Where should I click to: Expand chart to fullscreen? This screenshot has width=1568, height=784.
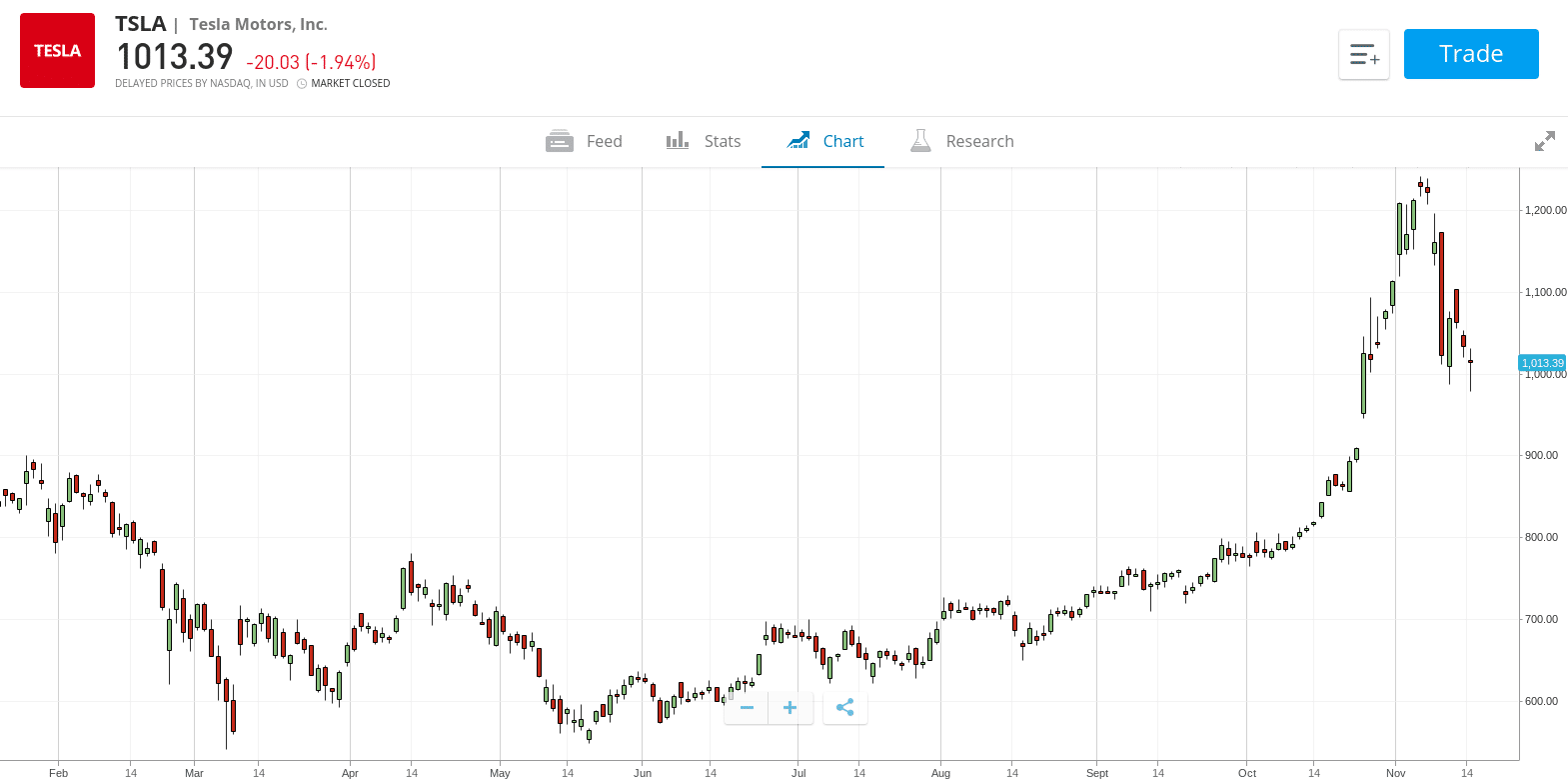[x=1545, y=141]
